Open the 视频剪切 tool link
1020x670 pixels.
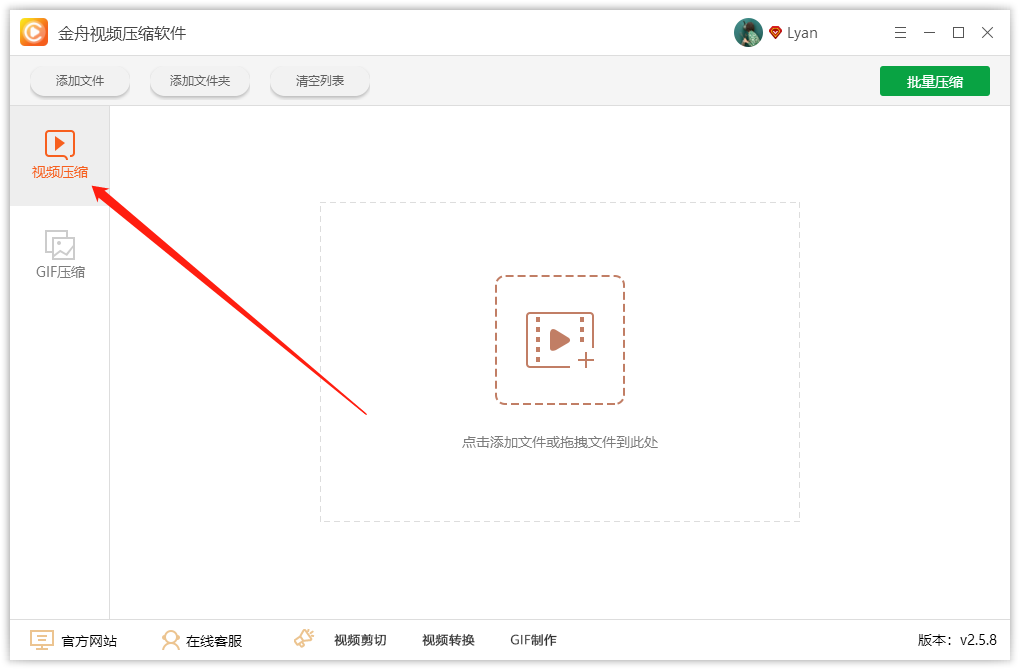[x=360, y=640]
